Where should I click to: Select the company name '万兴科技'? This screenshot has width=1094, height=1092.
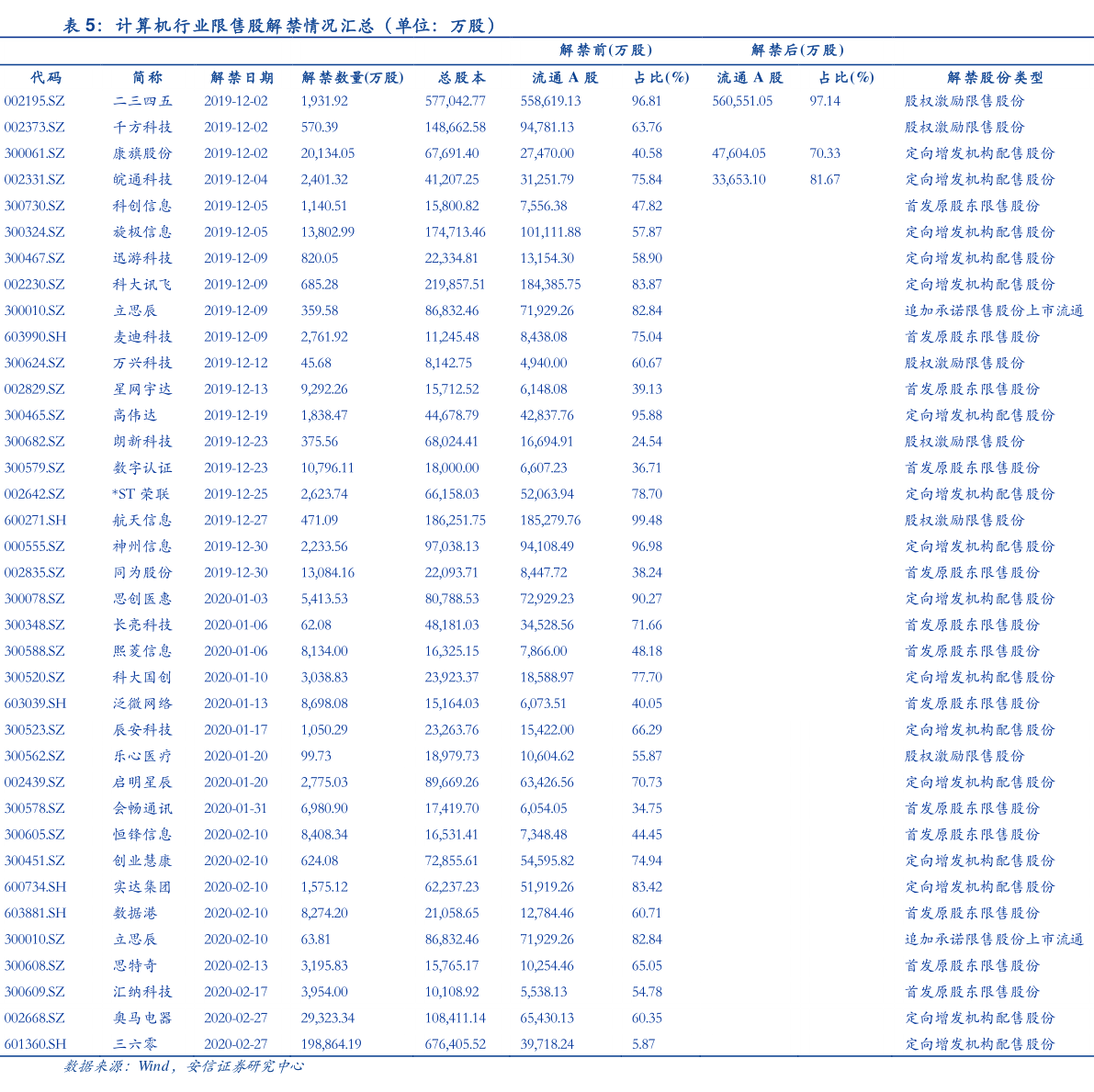[x=142, y=363]
